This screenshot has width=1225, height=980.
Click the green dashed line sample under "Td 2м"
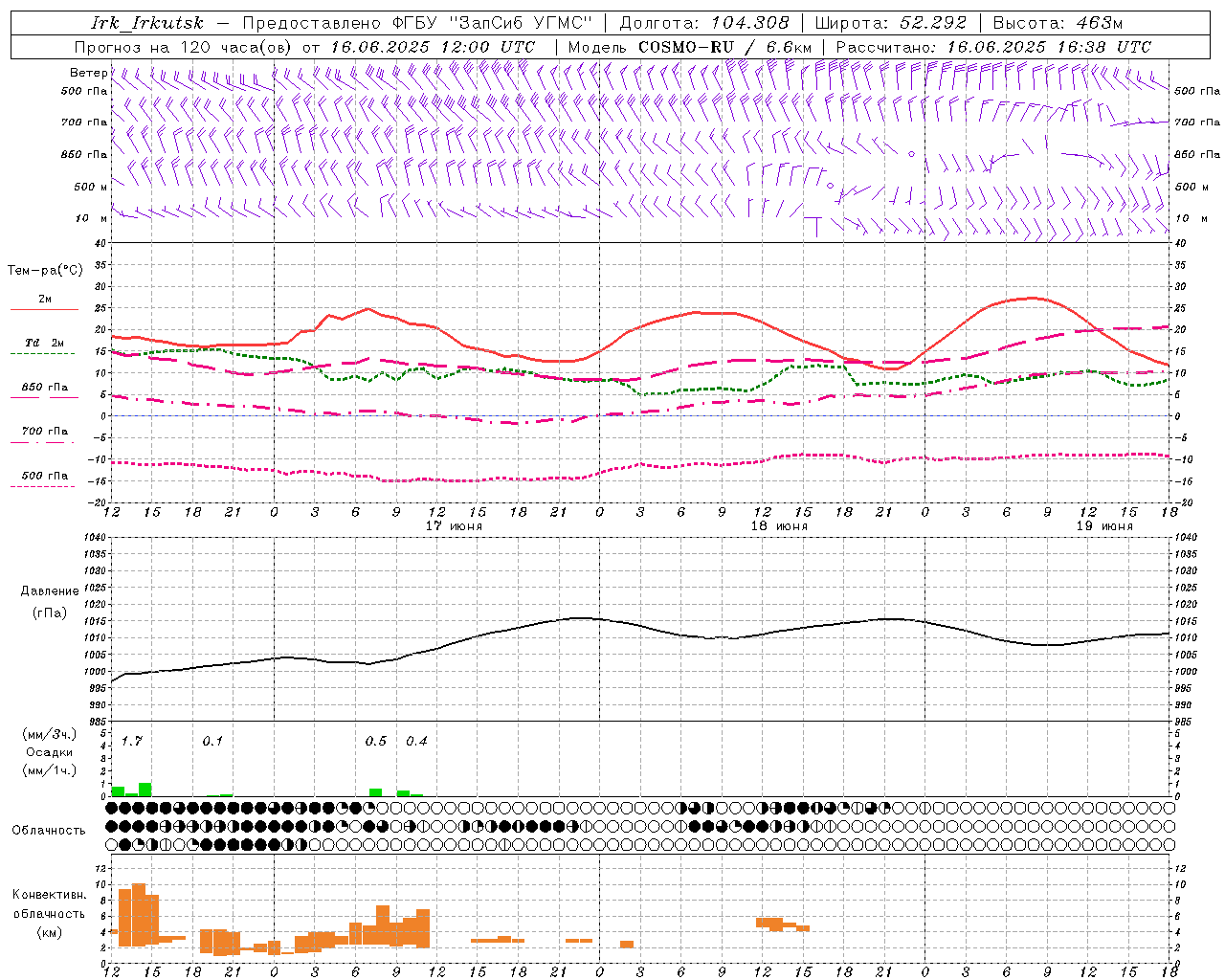coord(42,354)
